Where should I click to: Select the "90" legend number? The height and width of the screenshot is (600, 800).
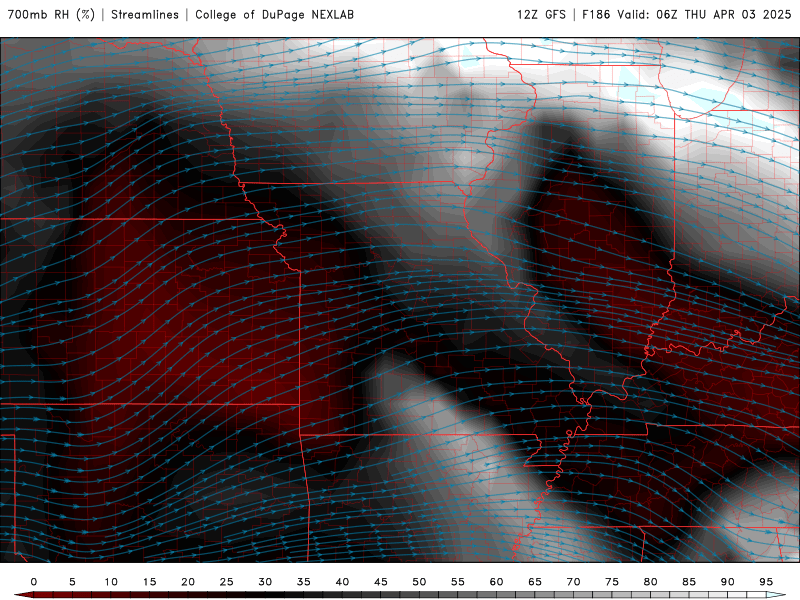(x=727, y=582)
